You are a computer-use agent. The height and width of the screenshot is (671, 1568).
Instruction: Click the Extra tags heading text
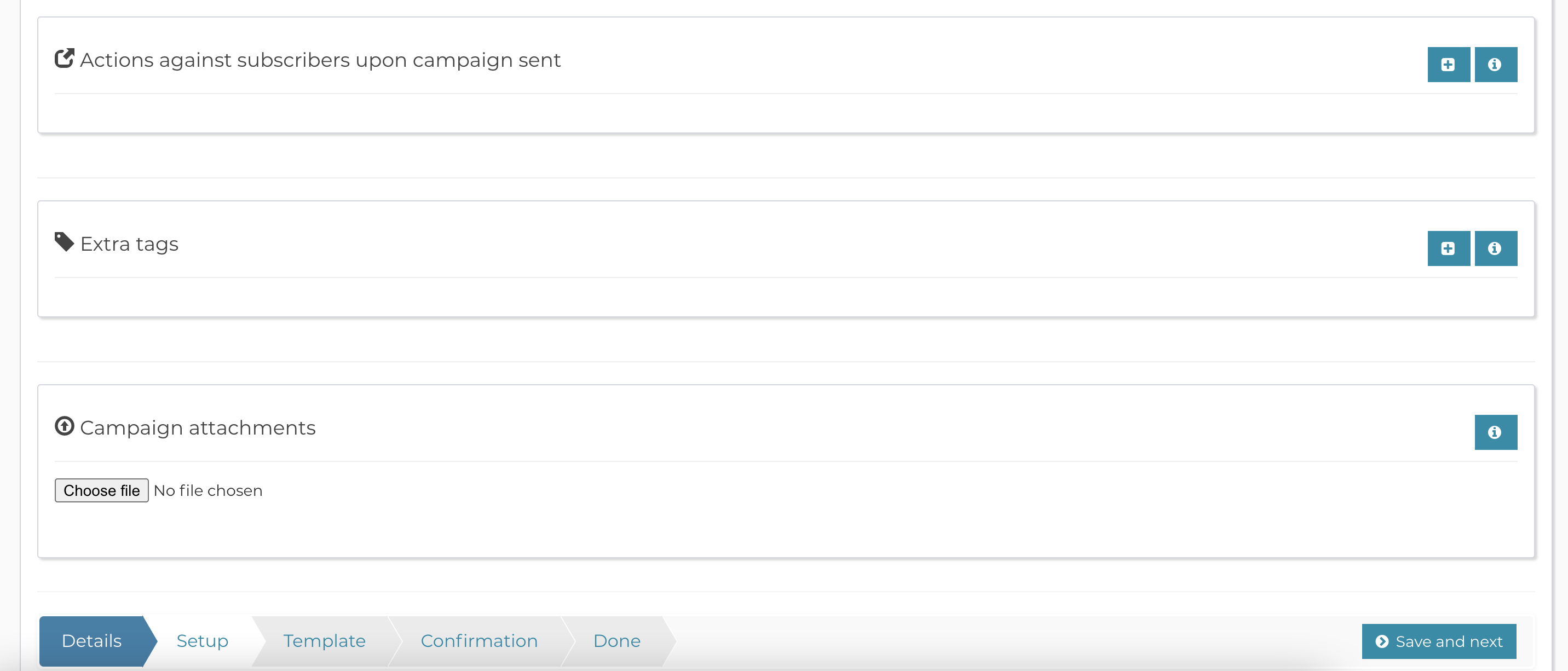pyautogui.click(x=129, y=244)
